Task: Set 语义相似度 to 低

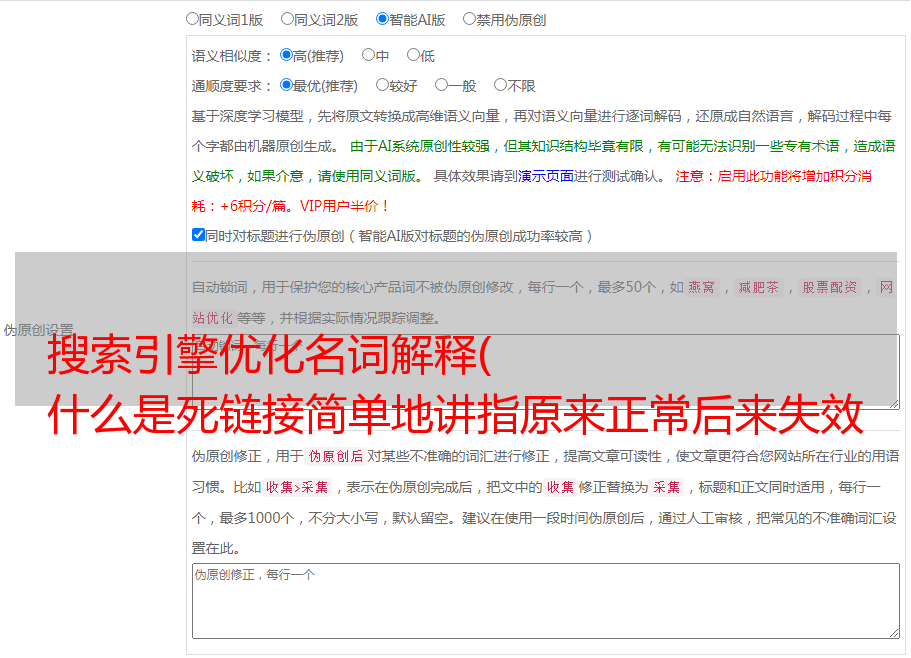Action: (x=413, y=55)
